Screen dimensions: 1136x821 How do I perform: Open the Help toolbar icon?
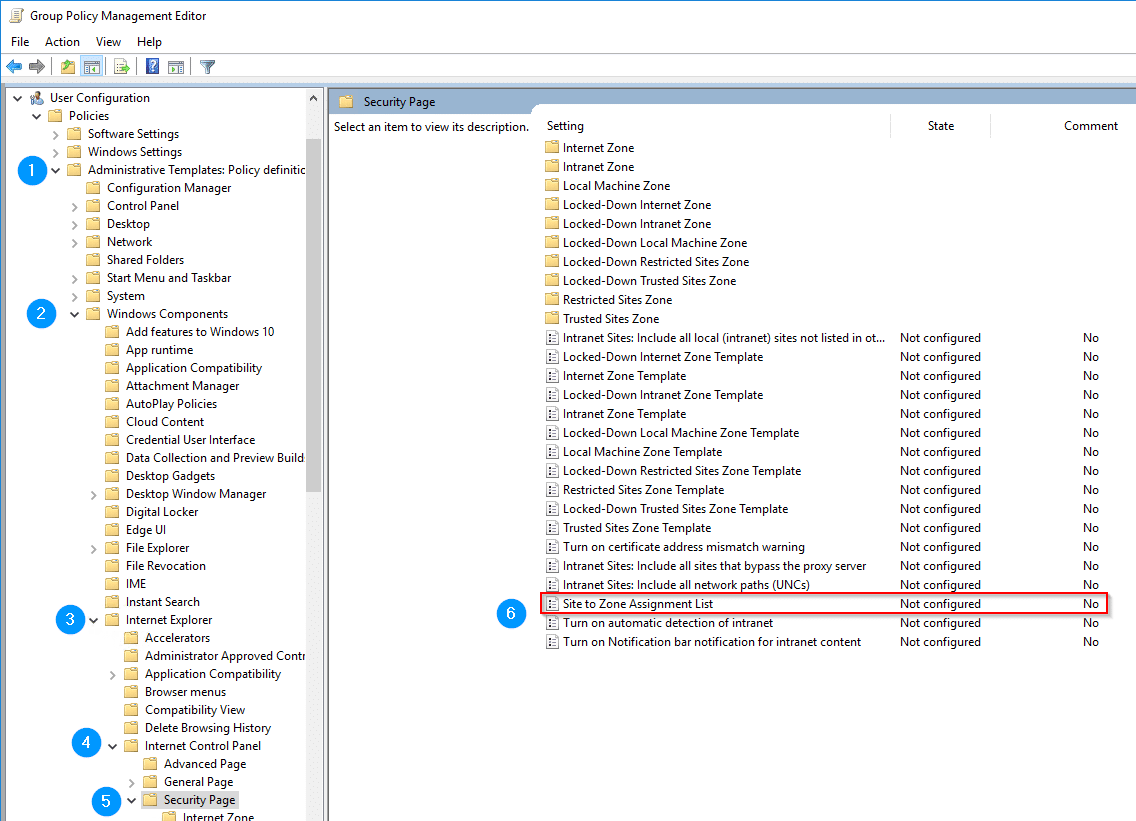(152, 67)
